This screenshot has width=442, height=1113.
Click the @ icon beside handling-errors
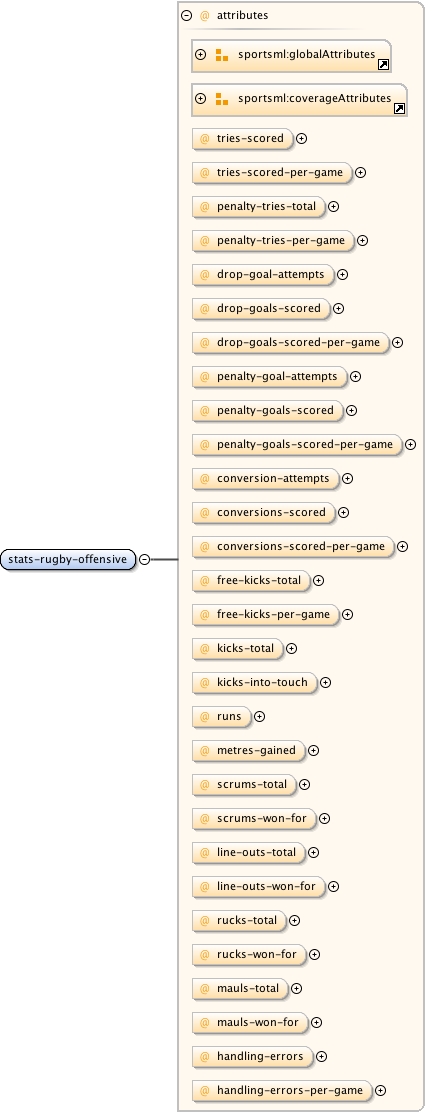coord(205,1056)
